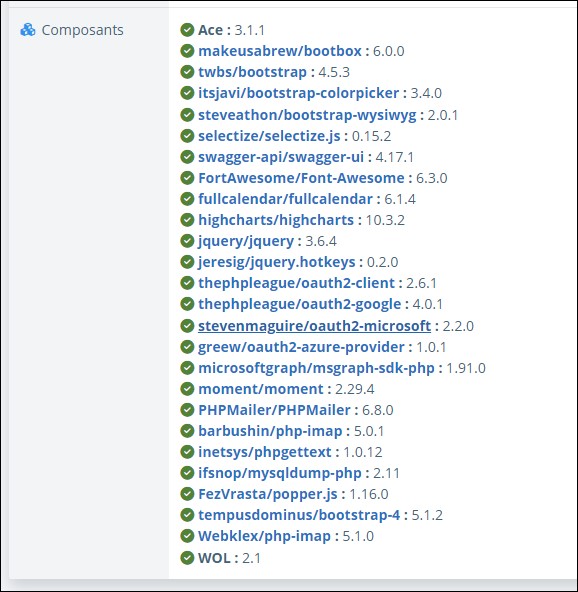Open the swagger-api/swagger-ui link
The image size is (578, 592).
[281, 157]
